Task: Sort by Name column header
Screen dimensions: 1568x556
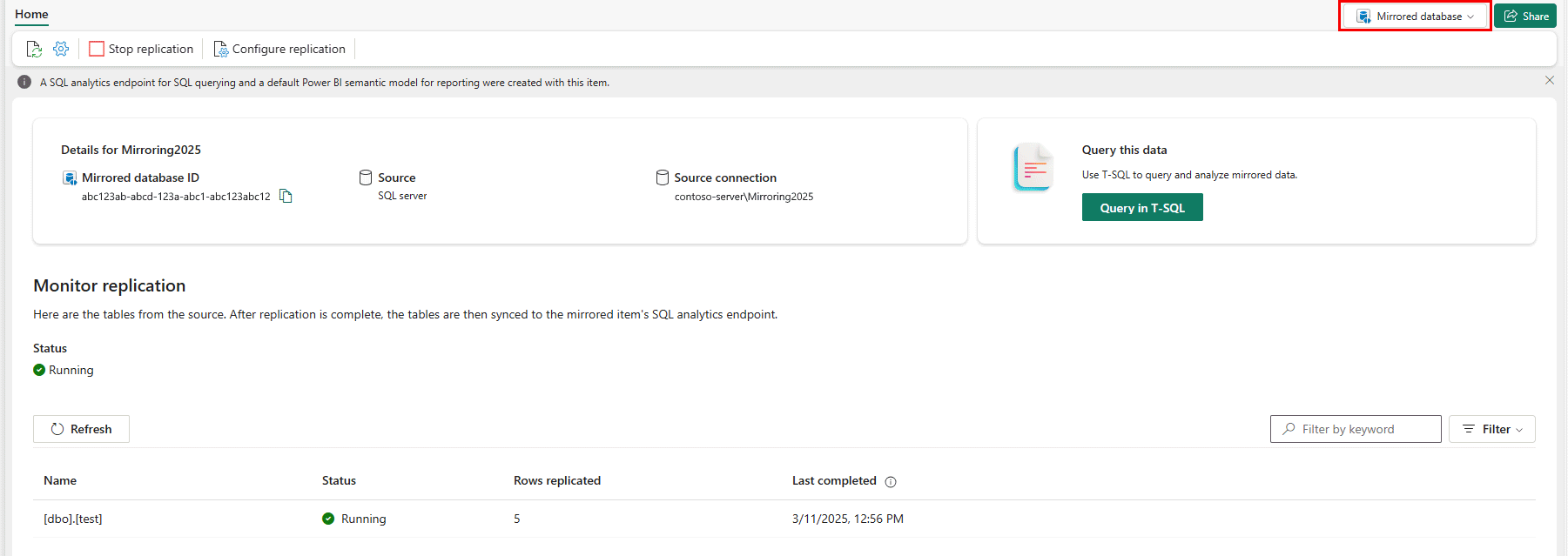Action: [x=60, y=480]
